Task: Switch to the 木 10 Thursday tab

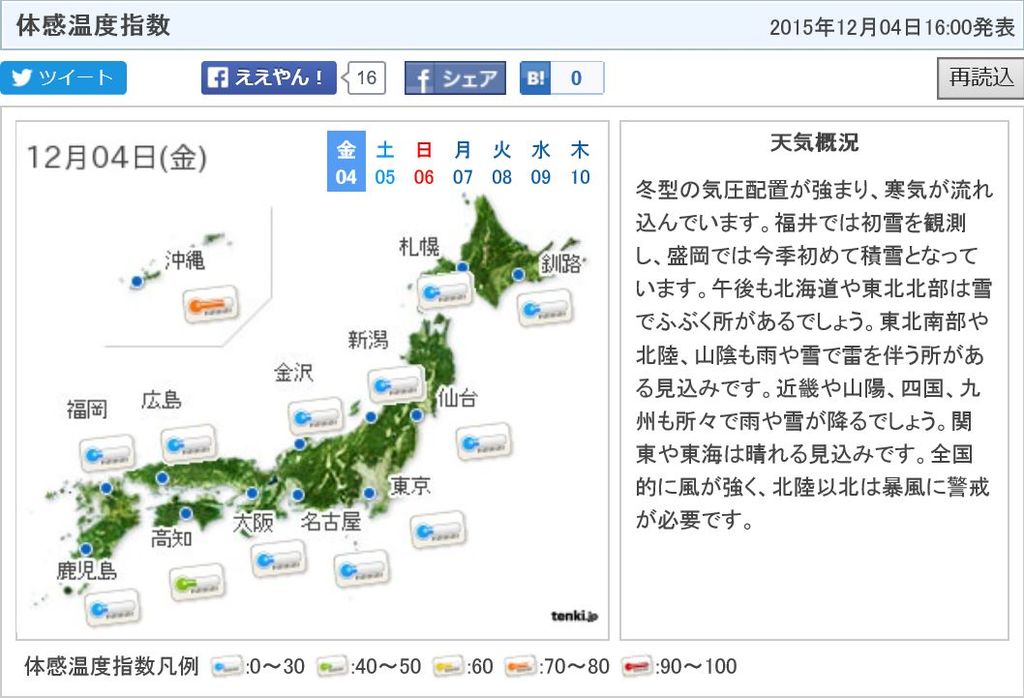Action: pos(580,162)
